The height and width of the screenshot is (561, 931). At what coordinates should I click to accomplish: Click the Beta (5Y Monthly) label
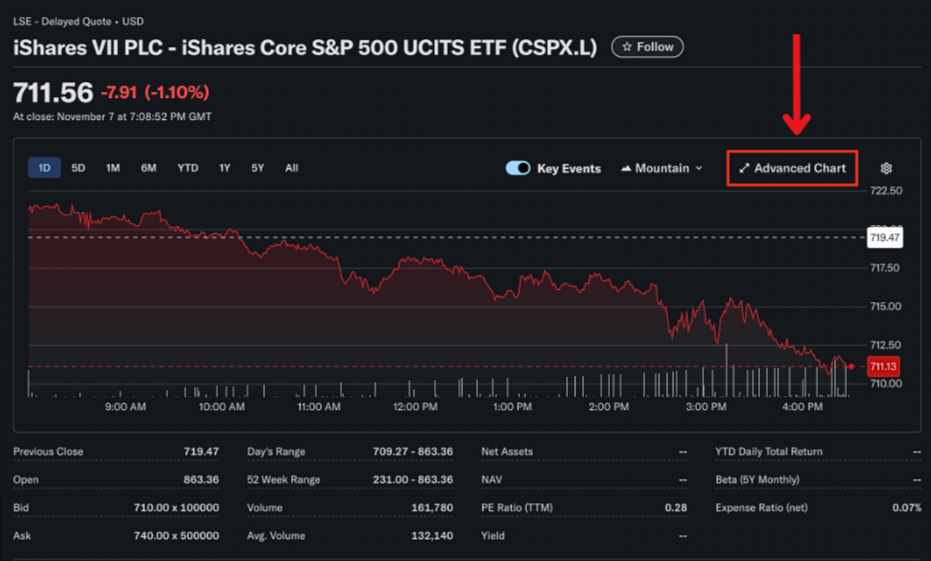(x=758, y=480)
